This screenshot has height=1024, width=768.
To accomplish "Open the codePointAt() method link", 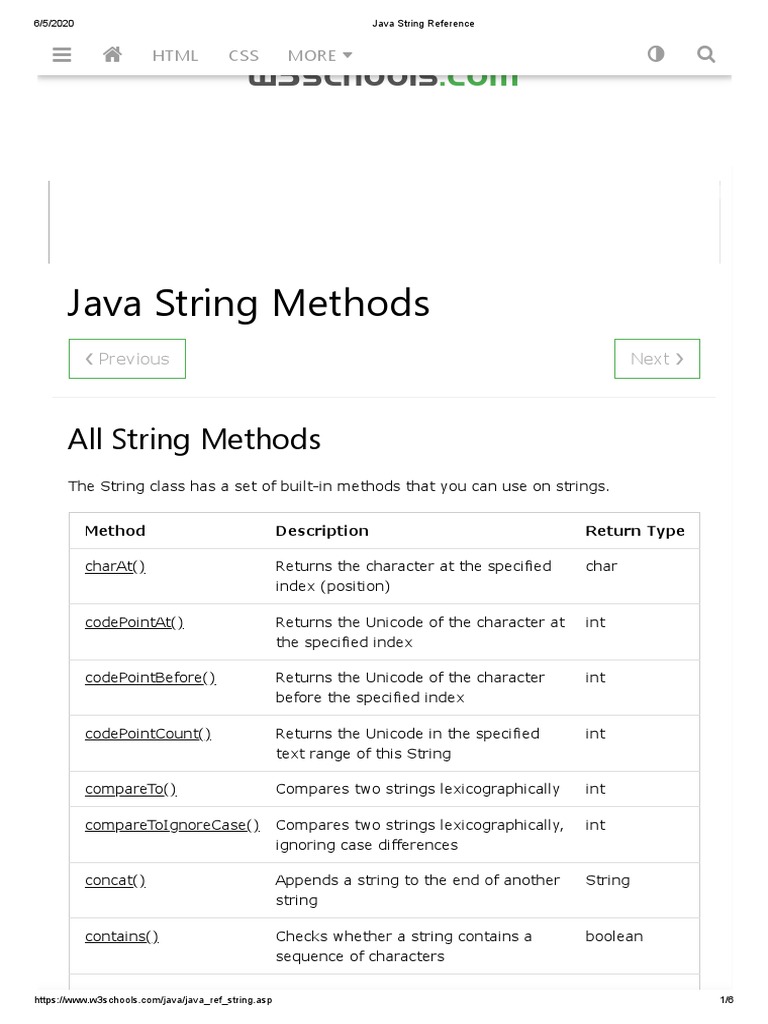I will [x=134, y=622].
